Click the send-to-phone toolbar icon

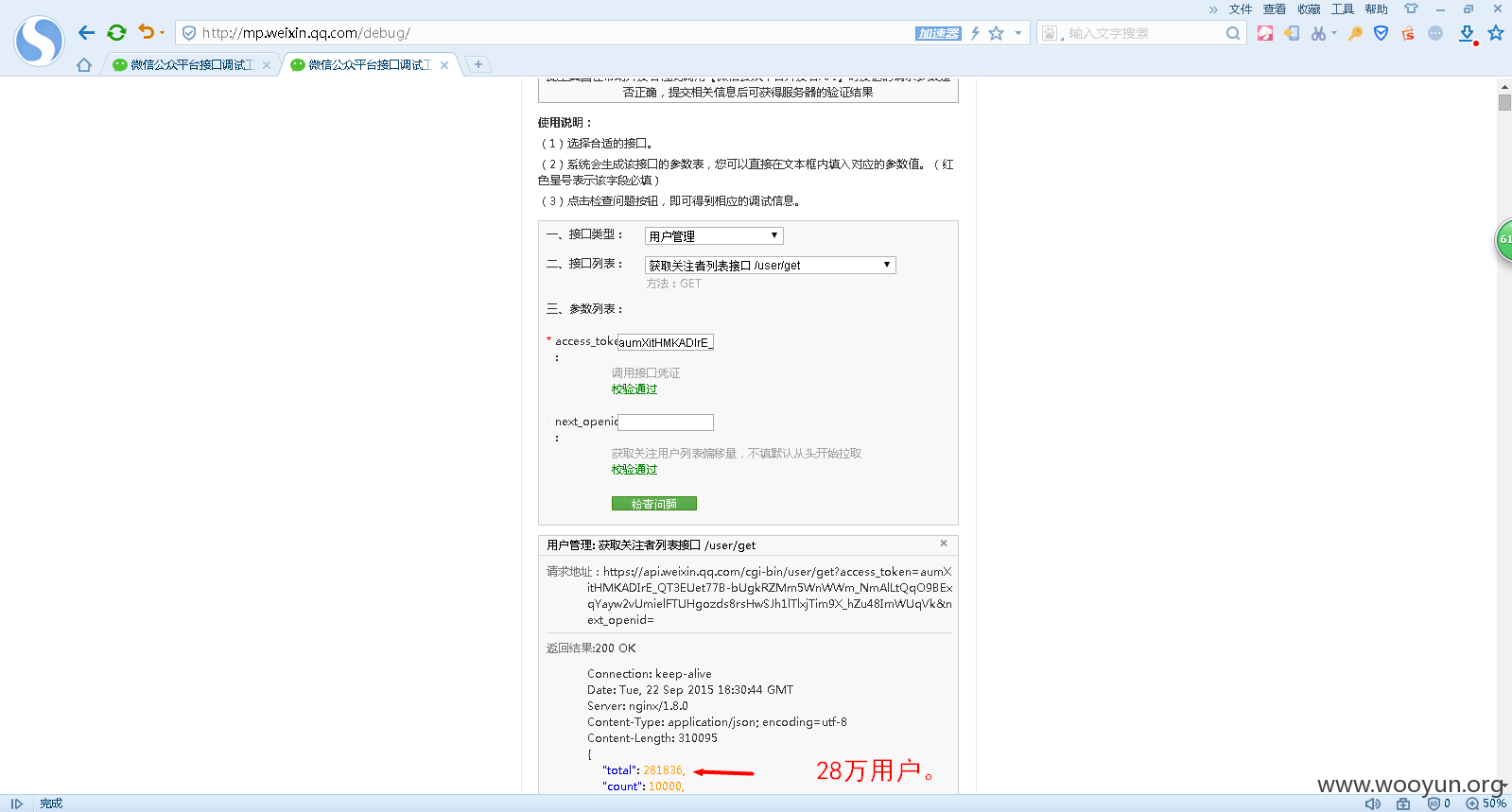click(x=1292, y=33)
